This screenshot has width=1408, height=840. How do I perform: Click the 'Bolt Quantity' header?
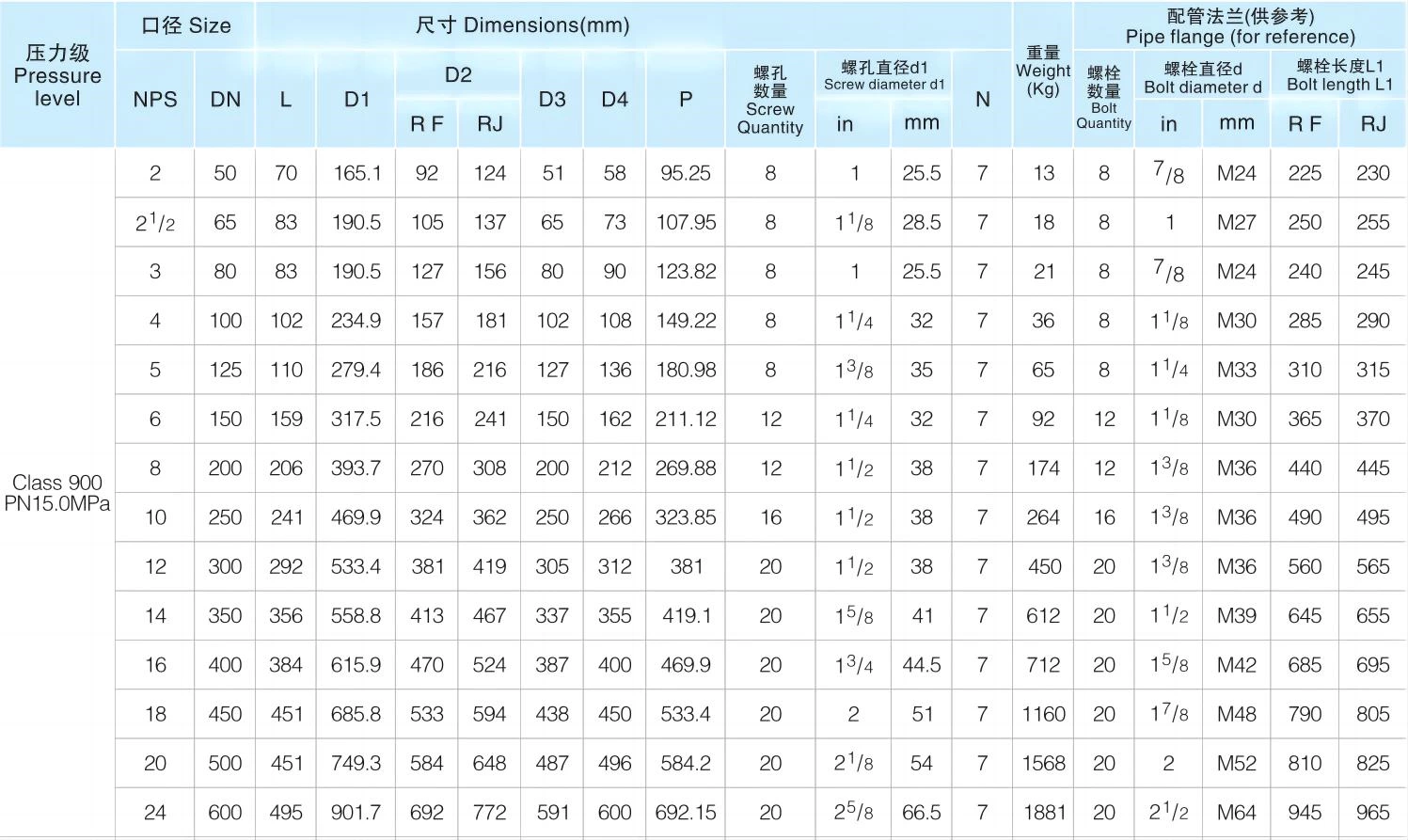click(x=1104, y=99)
